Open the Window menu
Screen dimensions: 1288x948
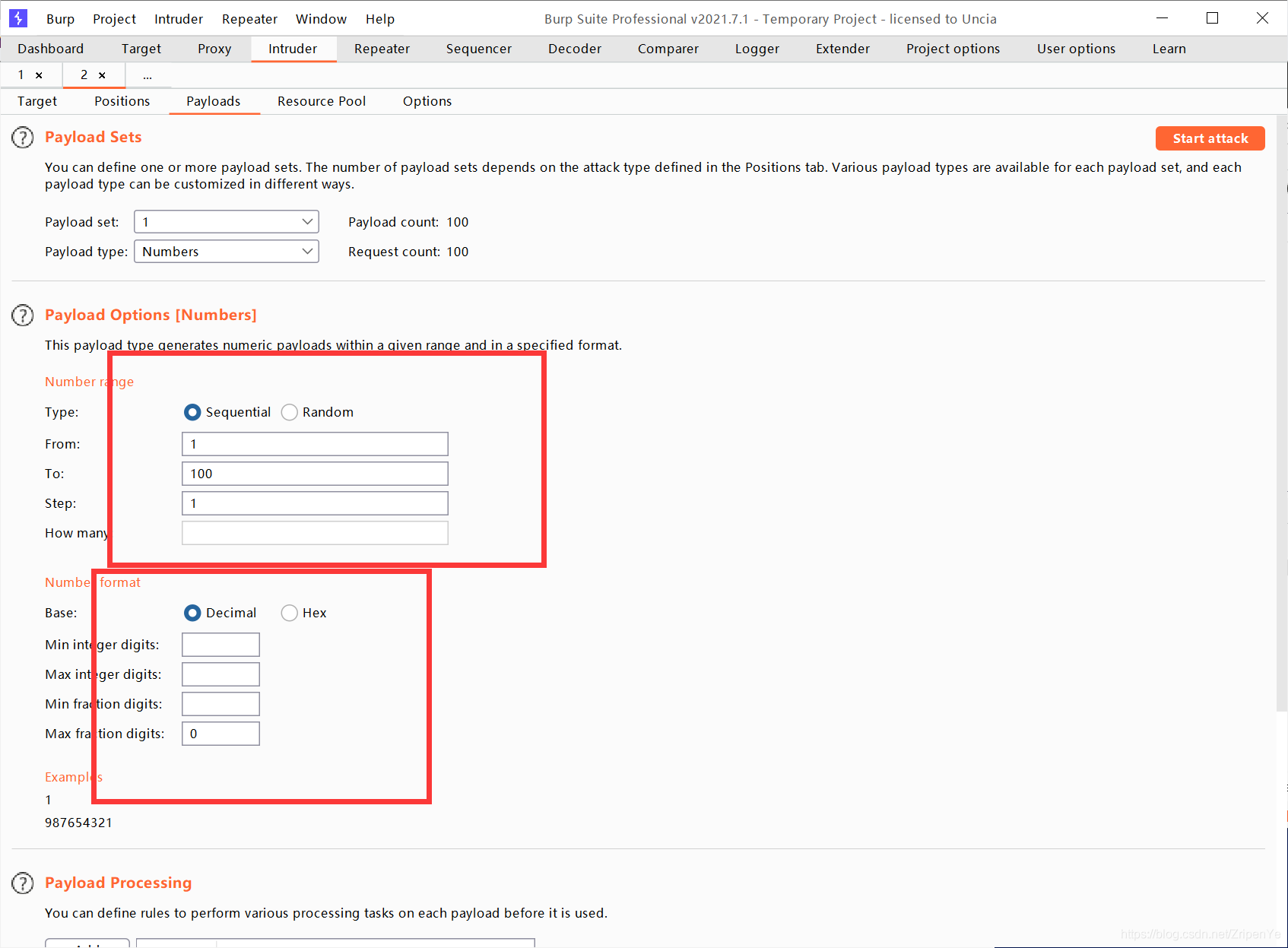tap(321, 19)
